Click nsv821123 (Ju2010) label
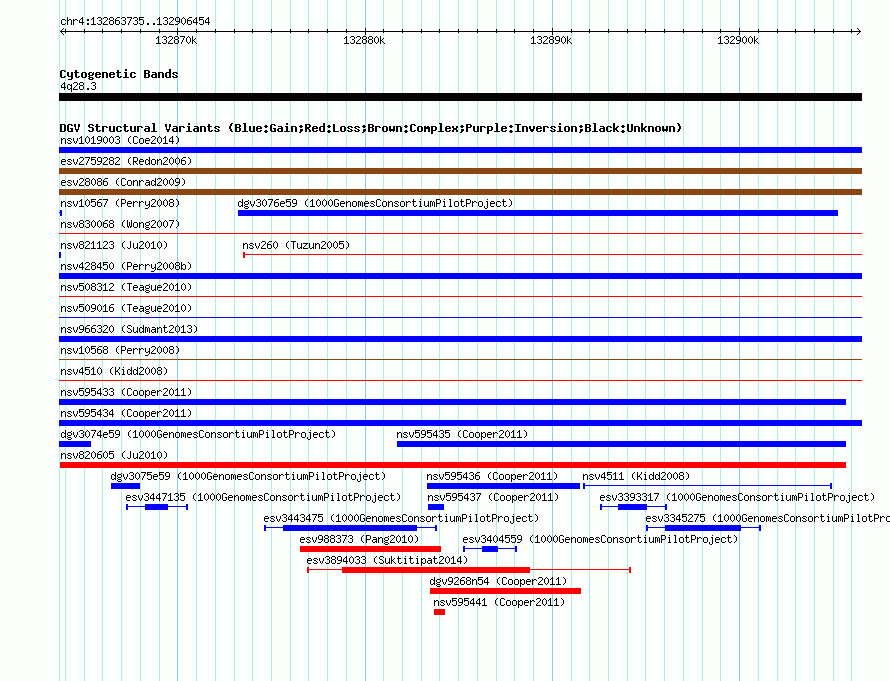 point(114,245)
